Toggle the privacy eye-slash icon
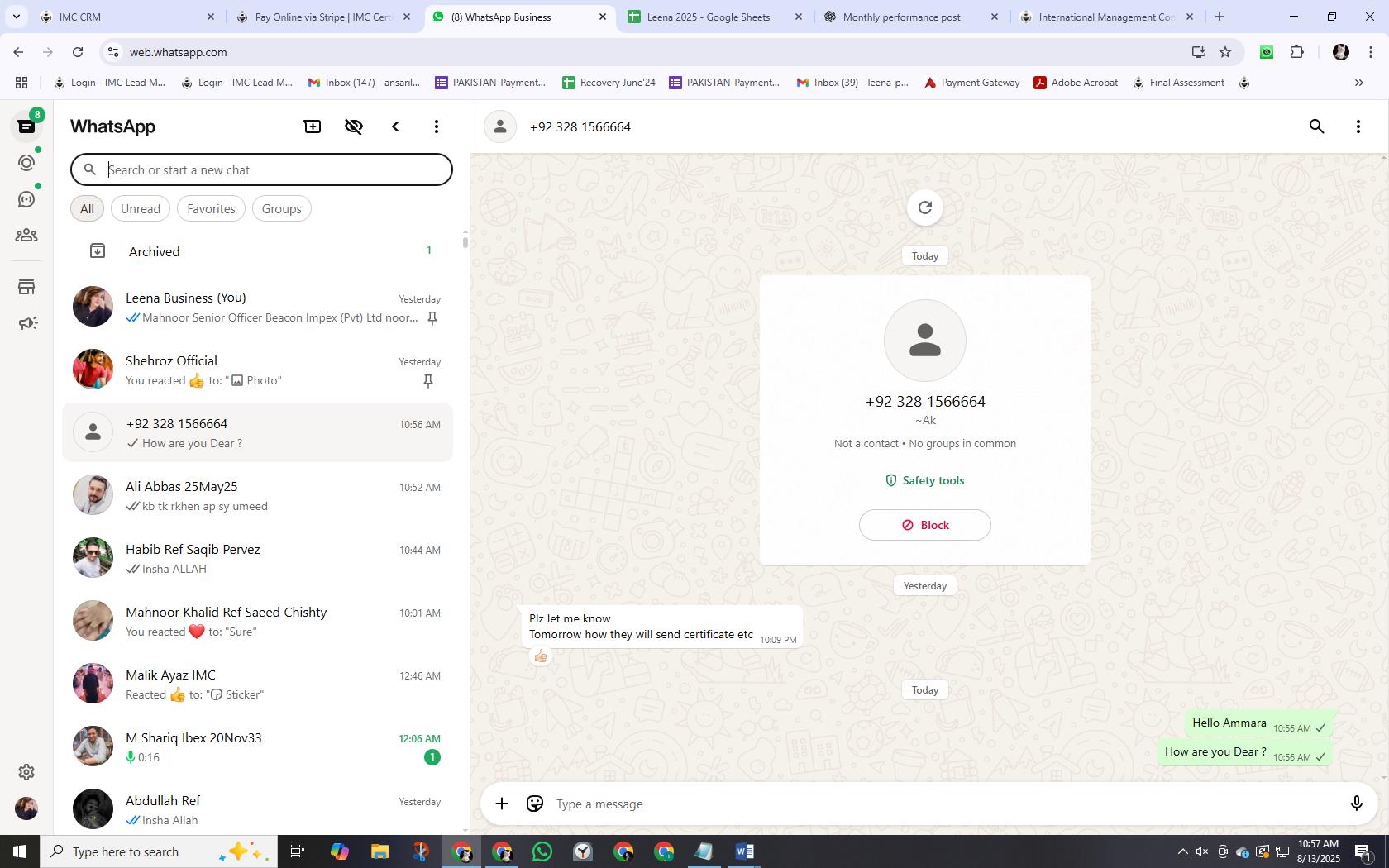The image size is (1389, 868). coord(354,126)
